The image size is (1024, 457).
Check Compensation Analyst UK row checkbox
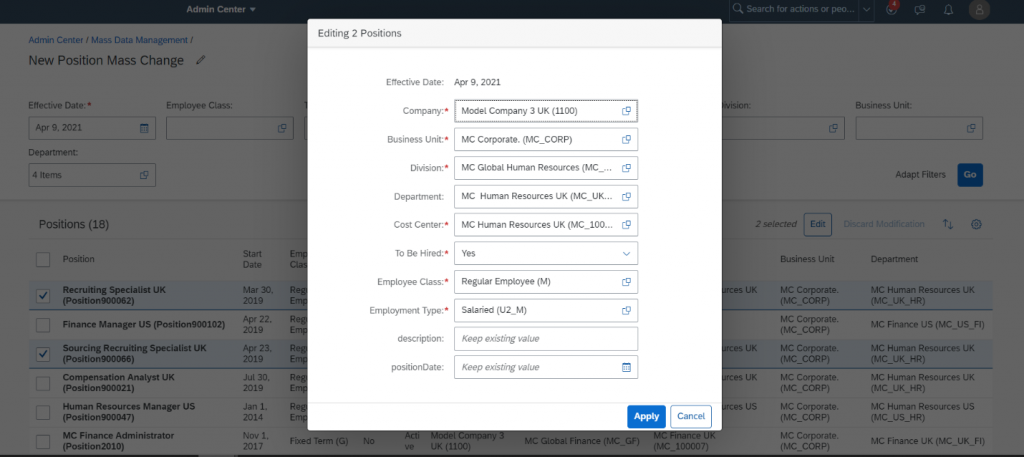(43, 383)
